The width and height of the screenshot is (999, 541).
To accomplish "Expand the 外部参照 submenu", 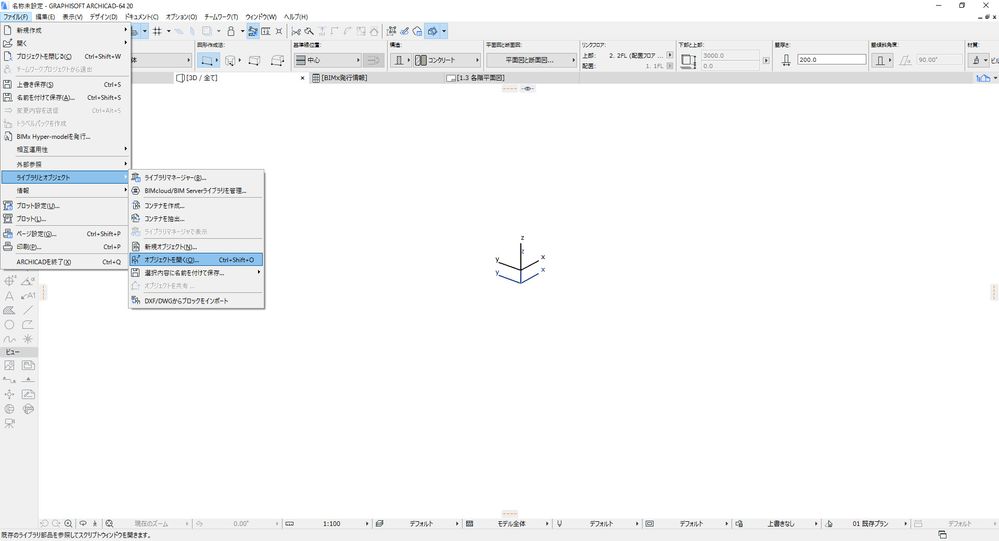I will [65, 164].
